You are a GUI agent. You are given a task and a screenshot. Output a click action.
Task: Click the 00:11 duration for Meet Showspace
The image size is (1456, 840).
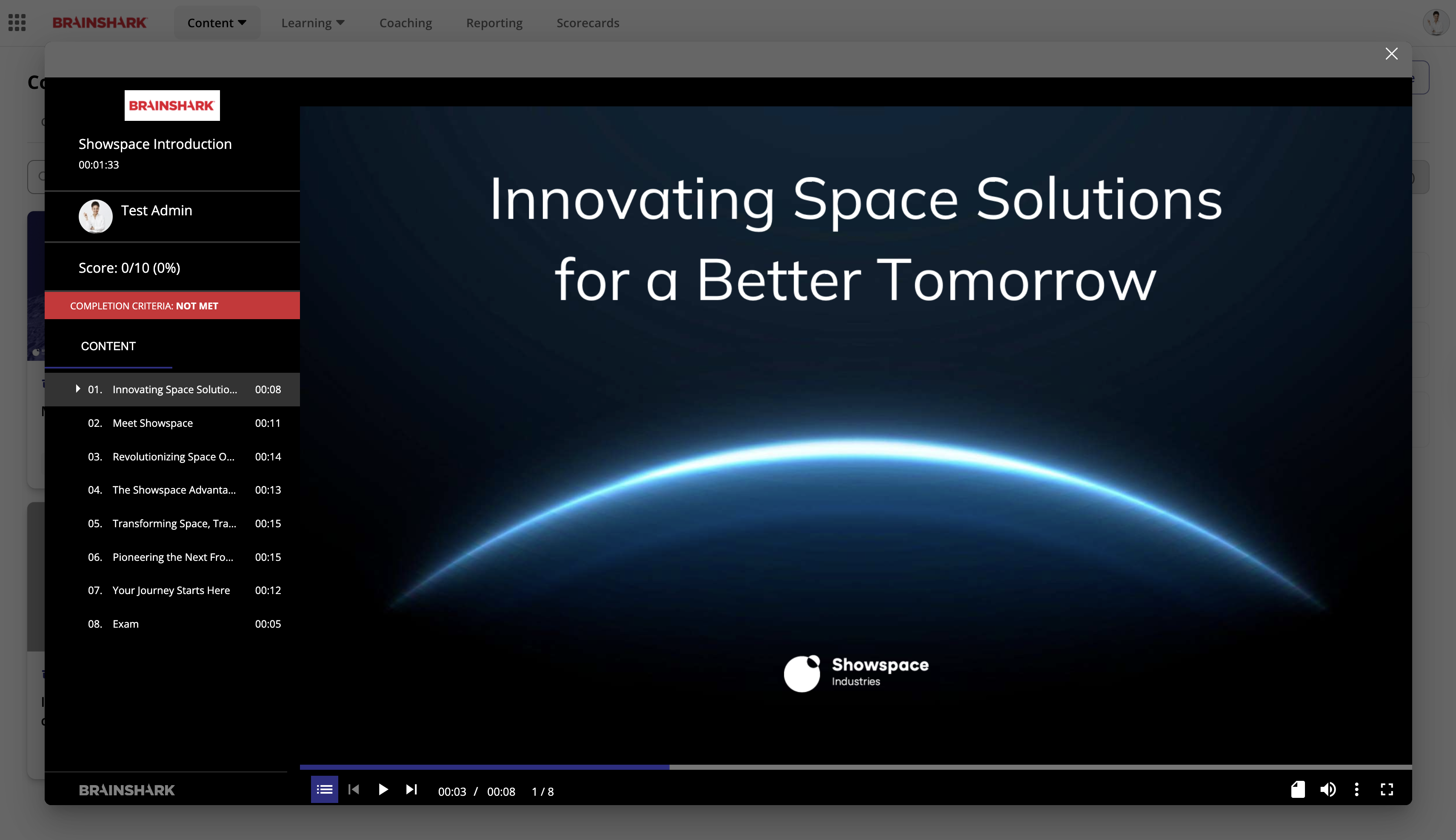click(268, 423)
